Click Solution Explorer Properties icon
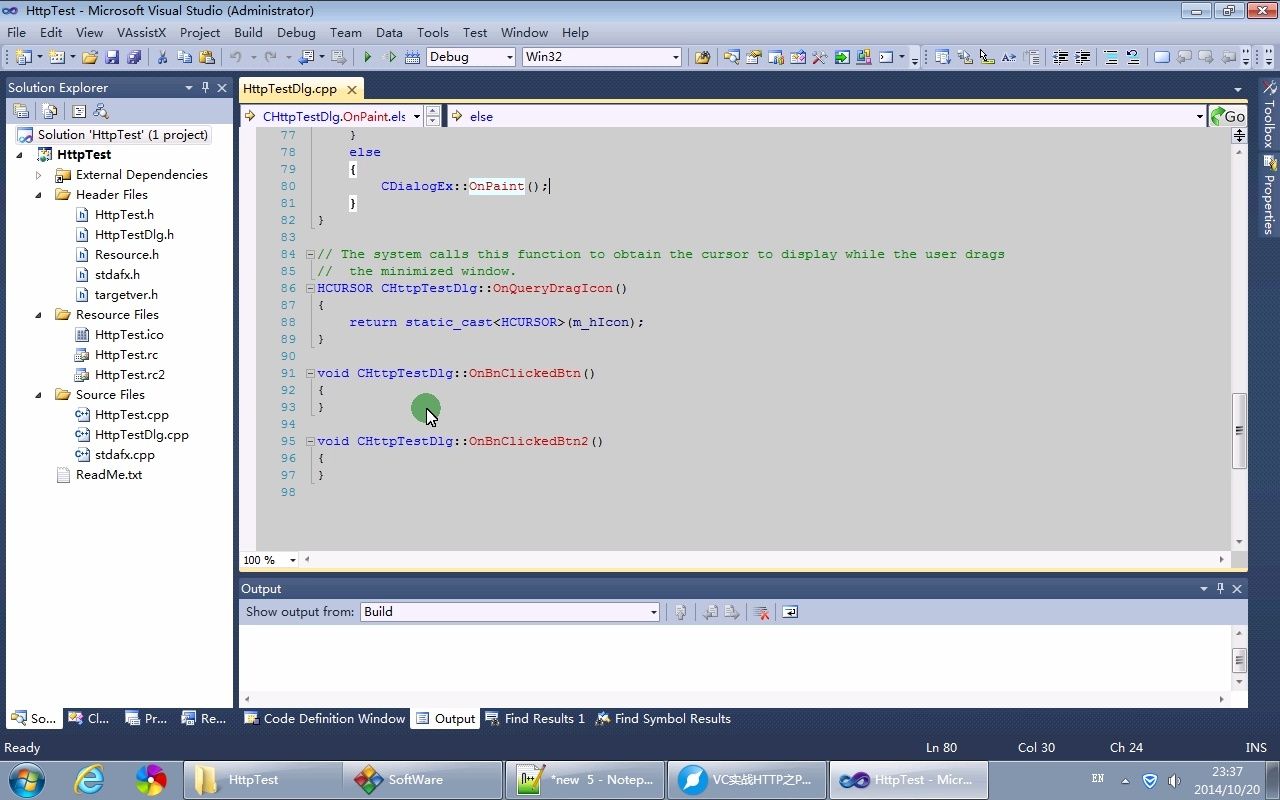Image resolution: width=1280 pixels, height=800 pixels. coord(21,111)
